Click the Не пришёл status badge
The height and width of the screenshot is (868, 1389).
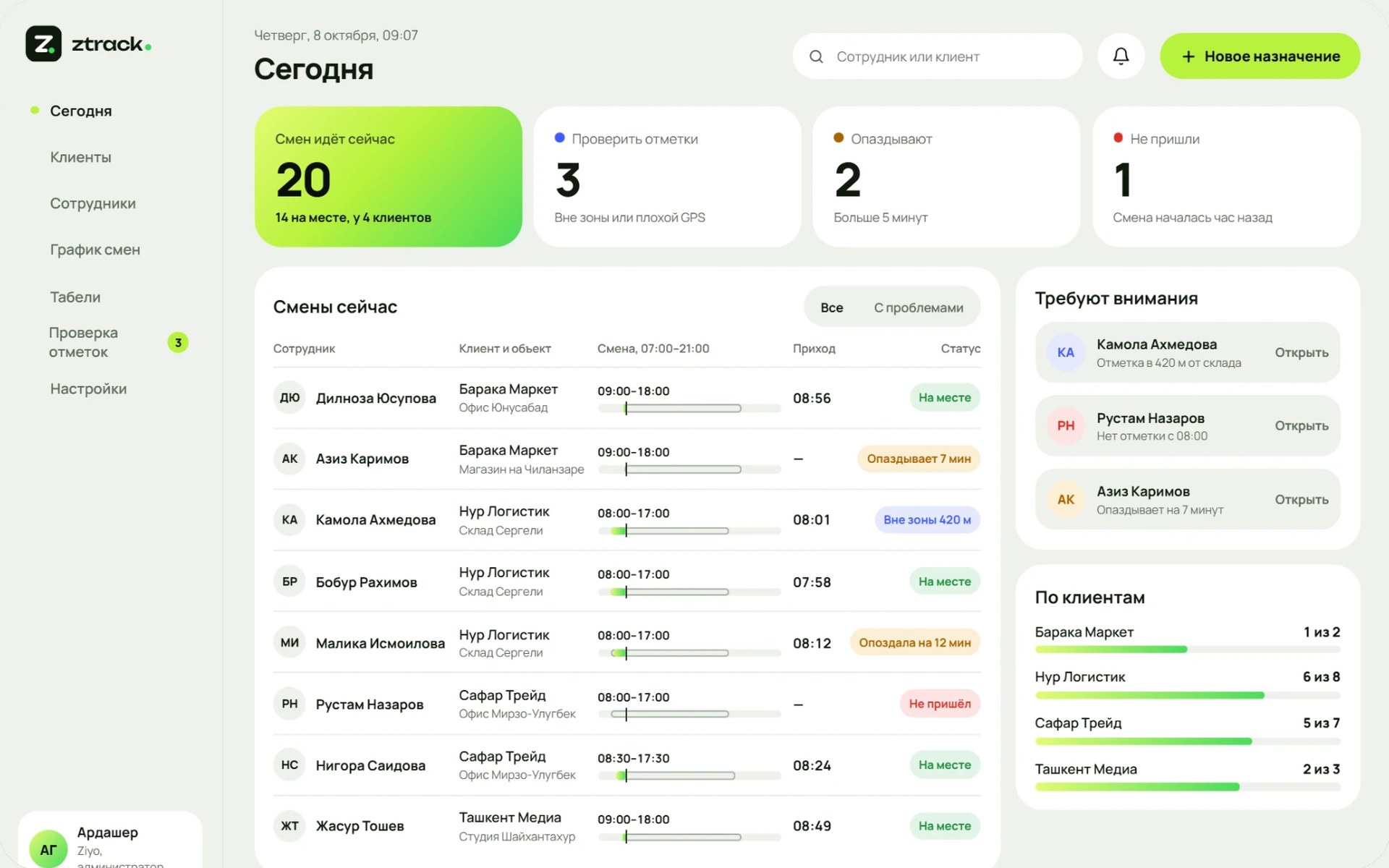940,704
